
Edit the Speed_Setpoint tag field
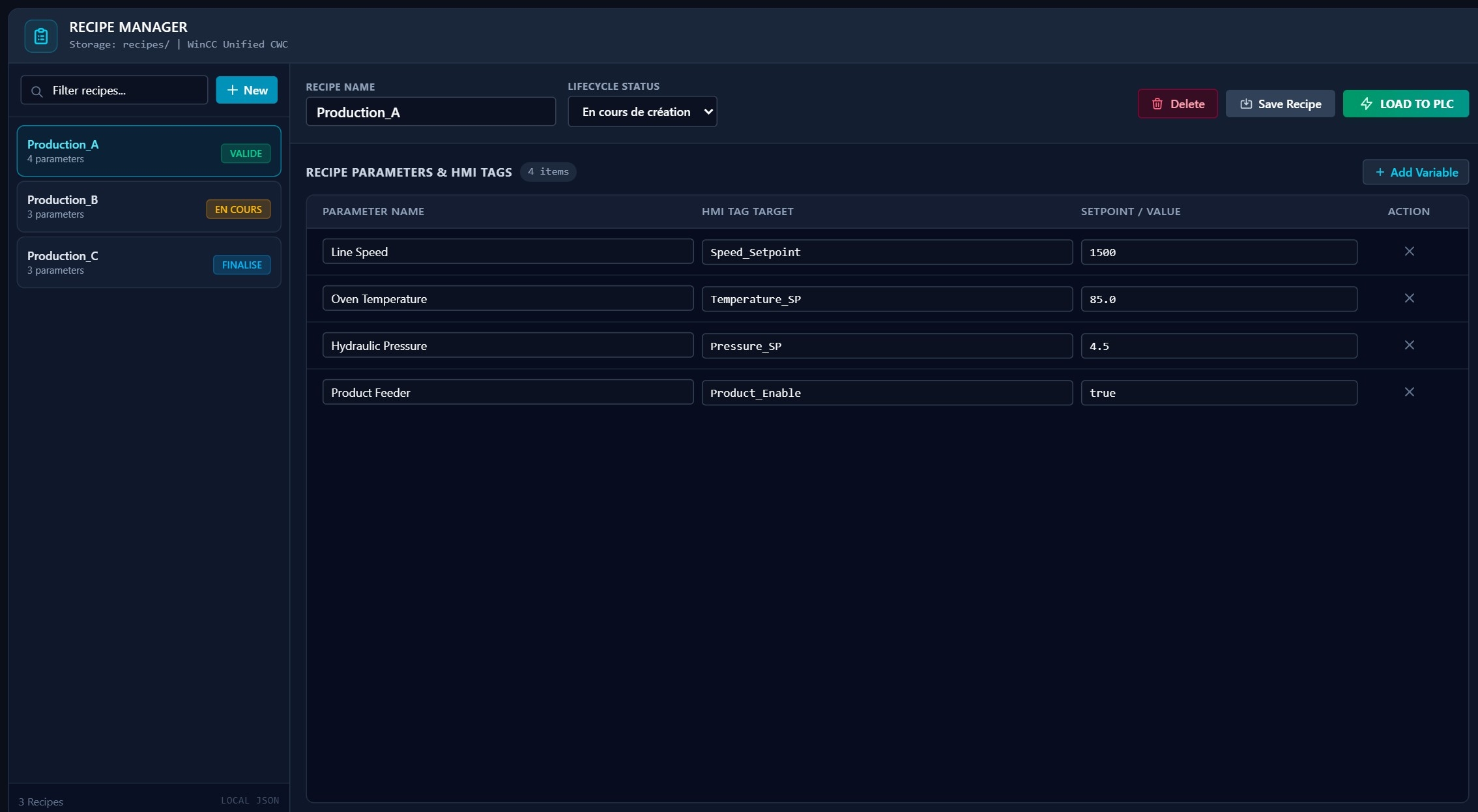[887, 252]
